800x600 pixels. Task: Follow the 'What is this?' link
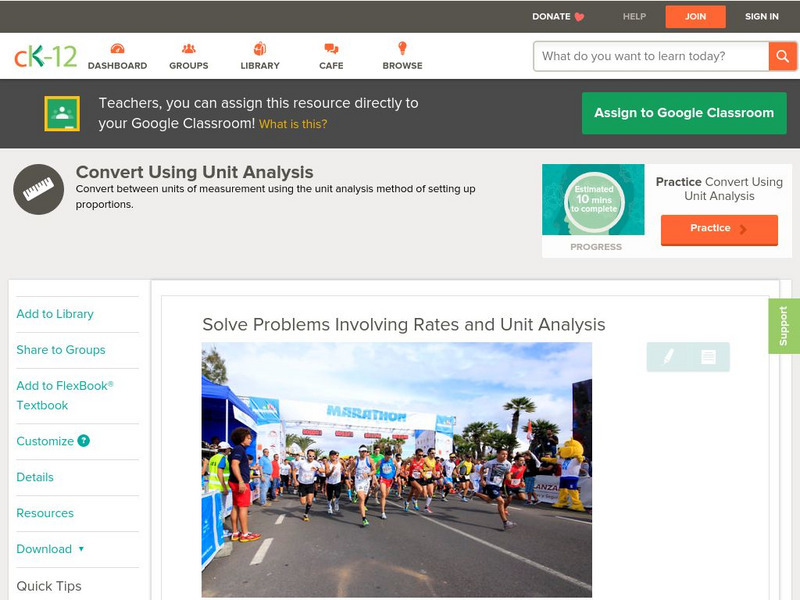pyautogui.click(x=293, y=124)
